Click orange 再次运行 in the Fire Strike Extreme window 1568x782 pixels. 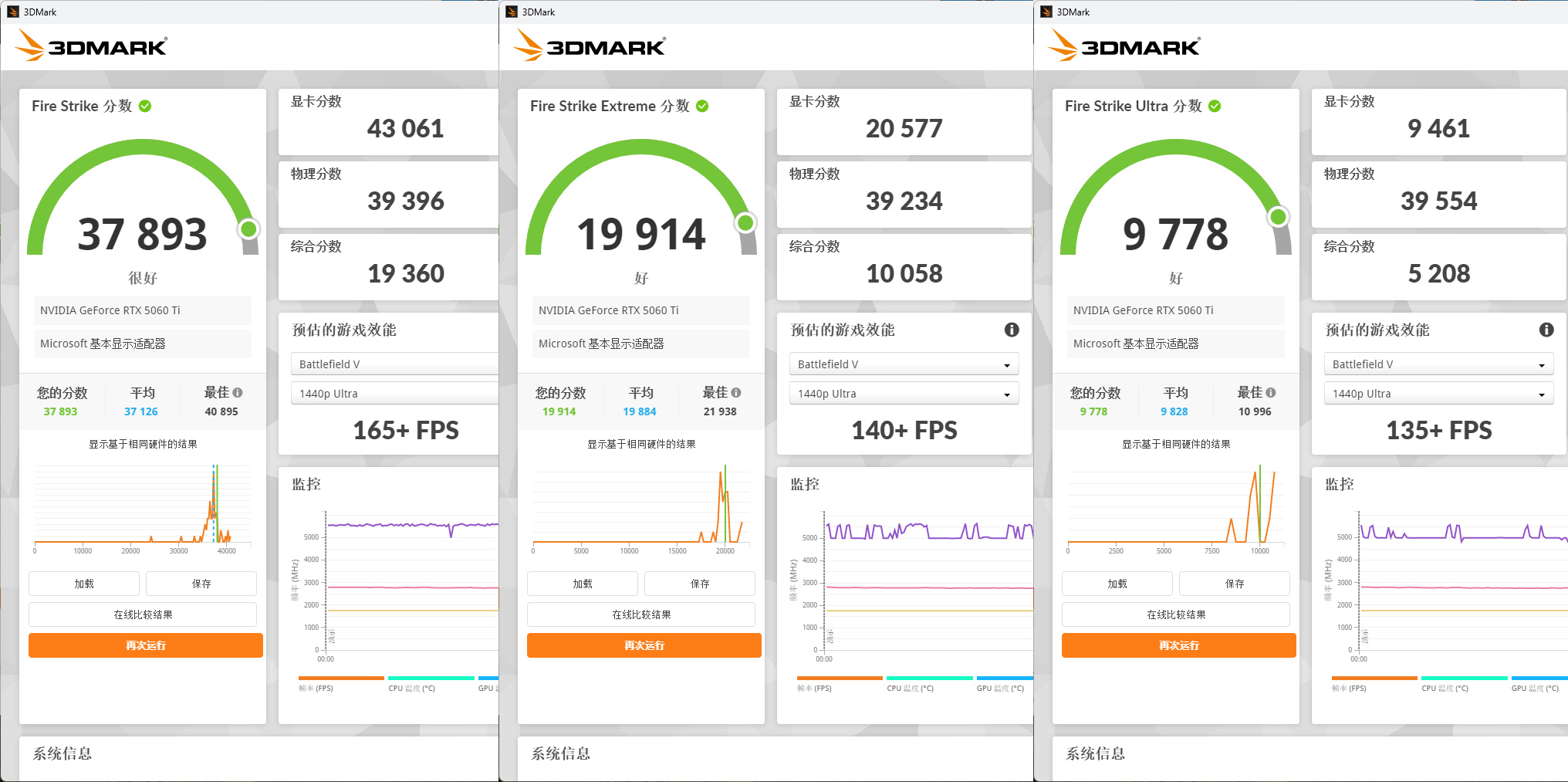pyautogui.click(x=644, y=645)
